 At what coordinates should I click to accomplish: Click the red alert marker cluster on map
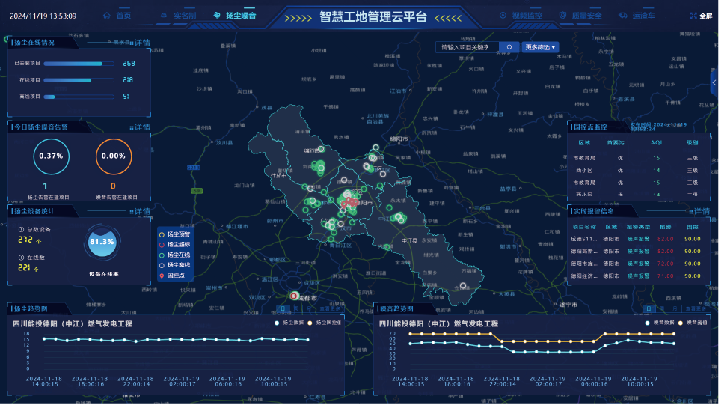click(351, 200)
